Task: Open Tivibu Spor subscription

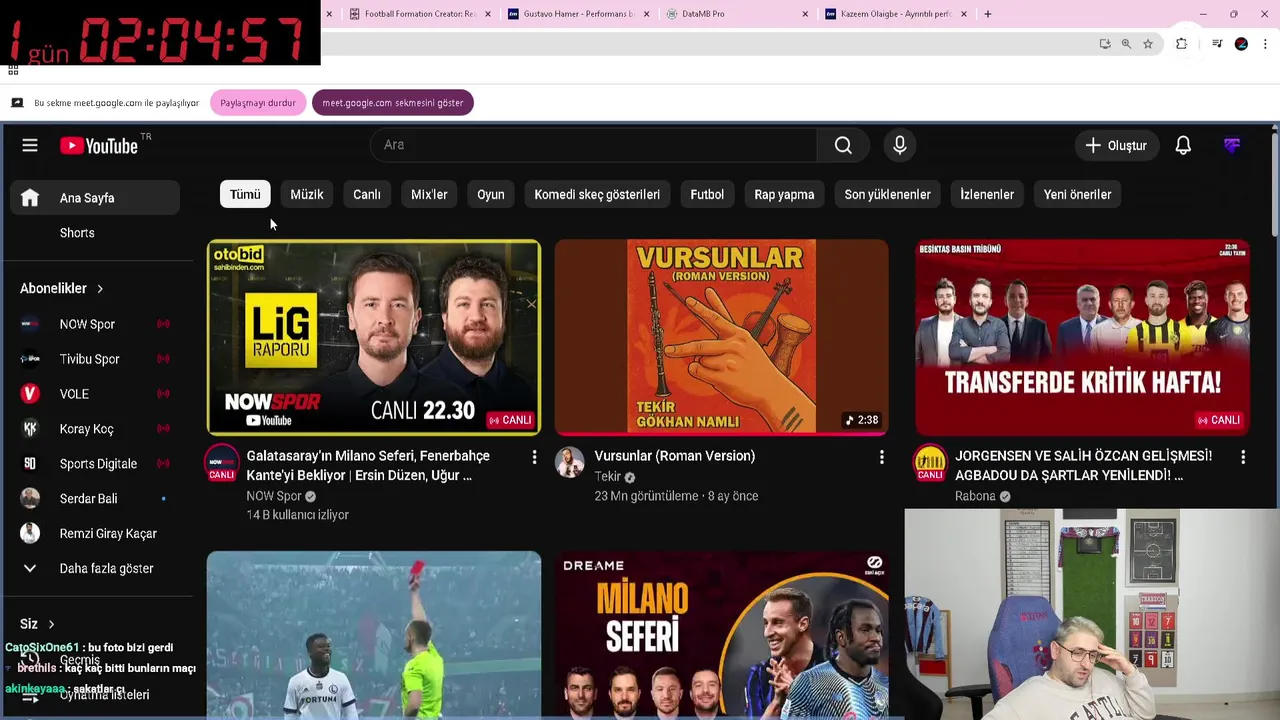Action: pyautogui.click(x=97, y=359)
